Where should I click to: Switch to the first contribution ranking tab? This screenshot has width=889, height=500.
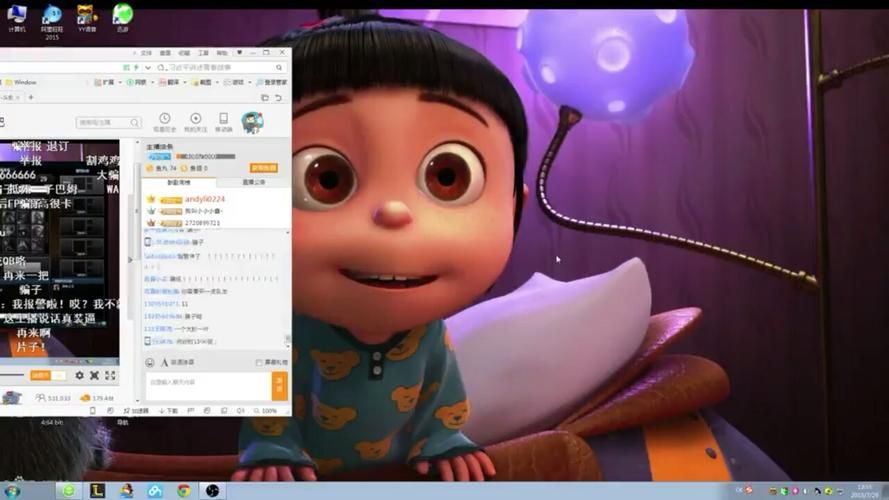[179, 183]
